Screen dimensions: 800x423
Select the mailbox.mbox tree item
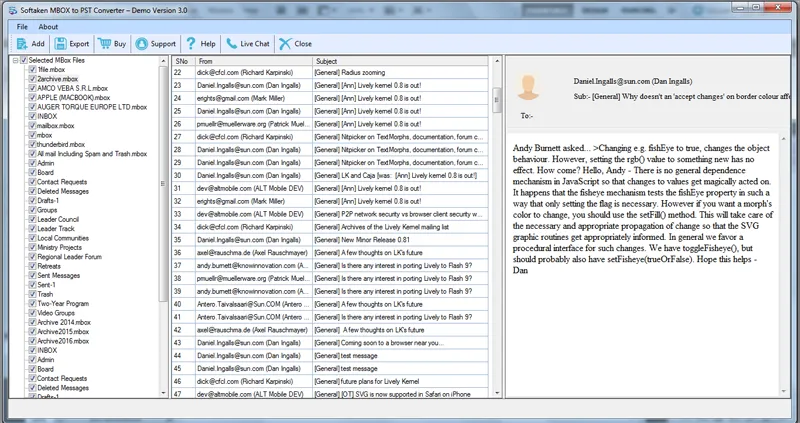click(x=56, y=126)
